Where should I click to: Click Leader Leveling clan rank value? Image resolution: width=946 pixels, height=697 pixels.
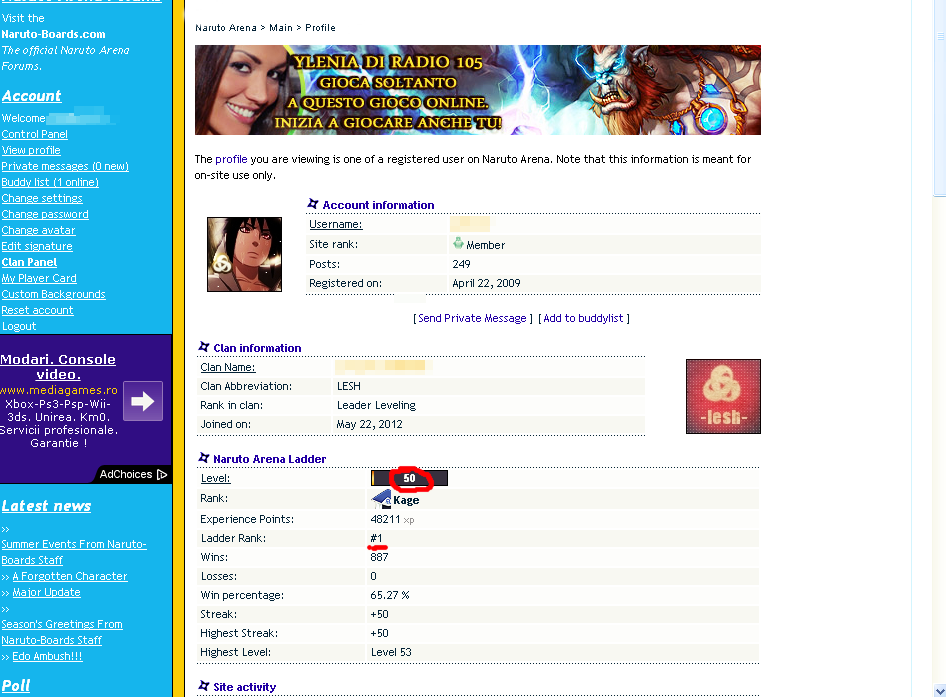coord(376,405)
